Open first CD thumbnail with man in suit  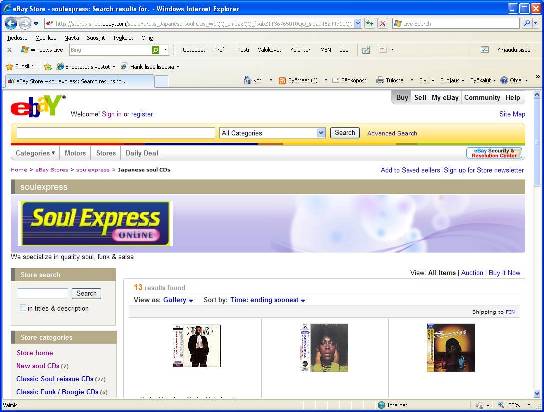coord(197,346)
